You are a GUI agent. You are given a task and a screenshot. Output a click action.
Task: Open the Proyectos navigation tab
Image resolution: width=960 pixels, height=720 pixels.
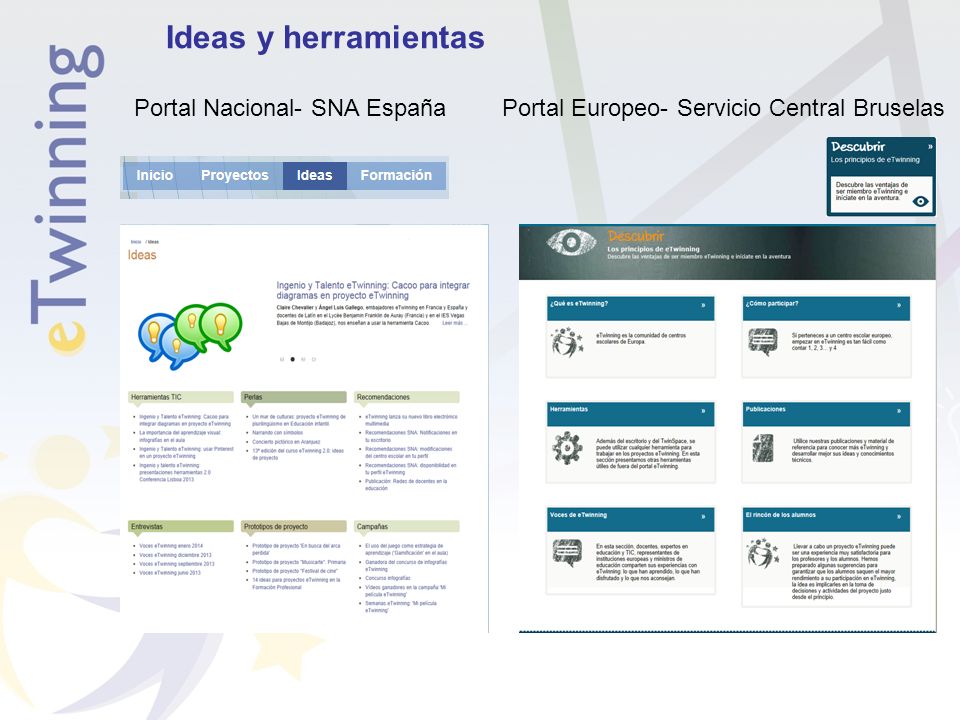234,175
